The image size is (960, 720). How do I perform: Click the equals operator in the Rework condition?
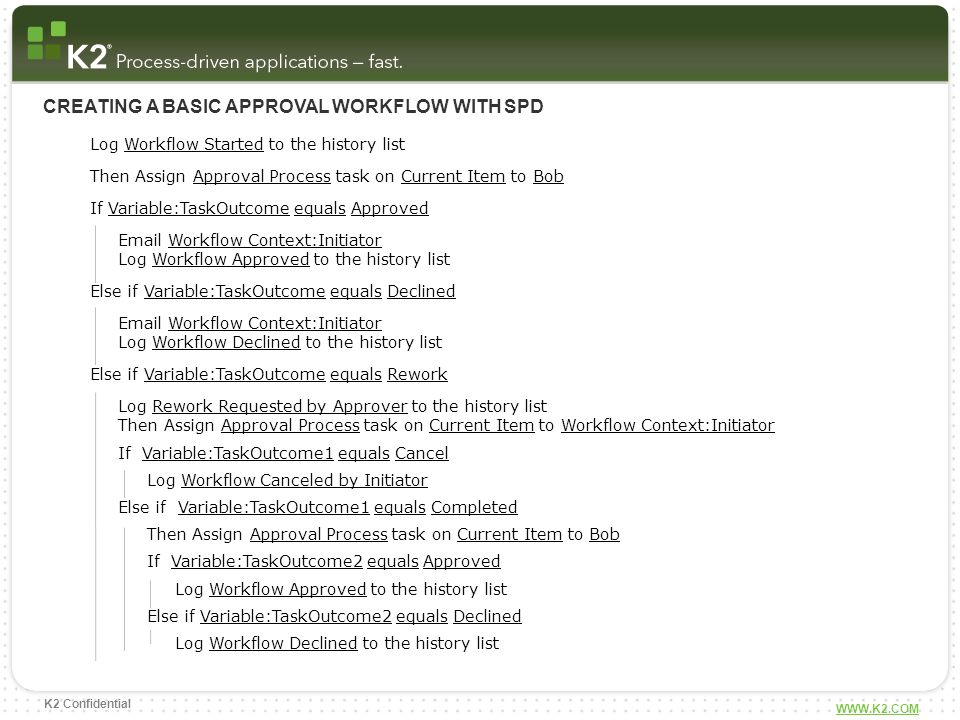click(356, 374)
